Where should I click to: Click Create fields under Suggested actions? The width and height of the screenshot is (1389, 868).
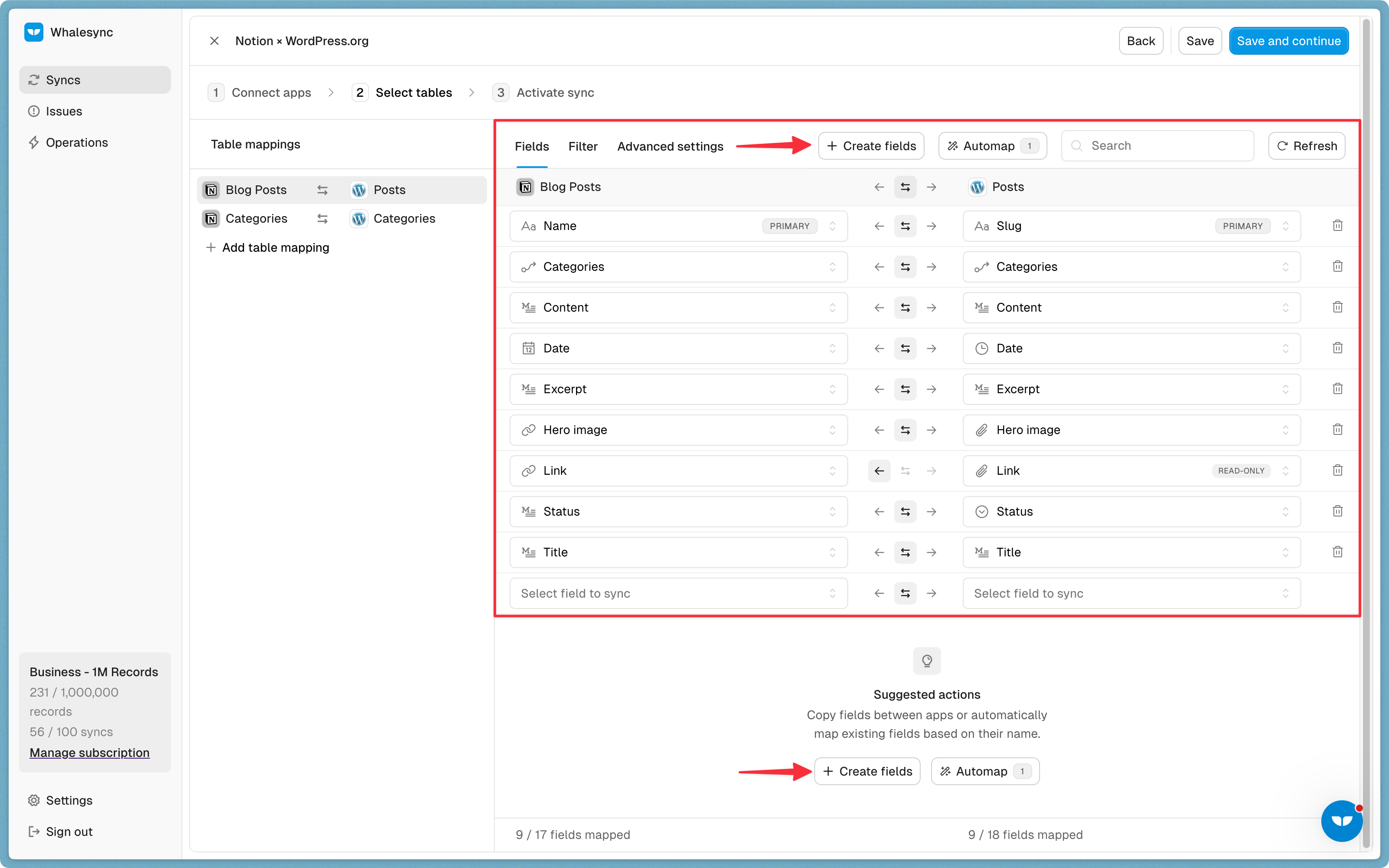click(867, 771)
